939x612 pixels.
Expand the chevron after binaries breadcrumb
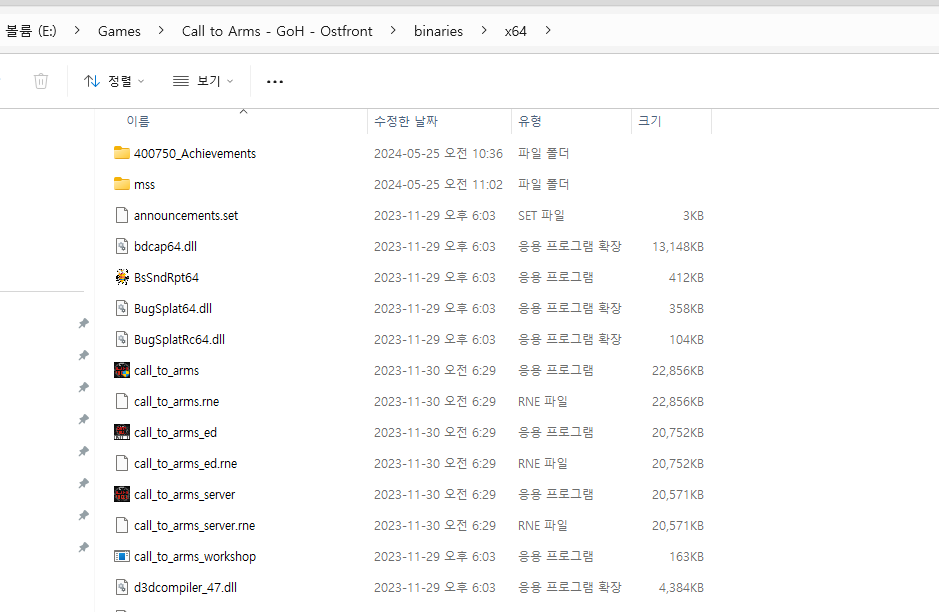tap(484, 30)
